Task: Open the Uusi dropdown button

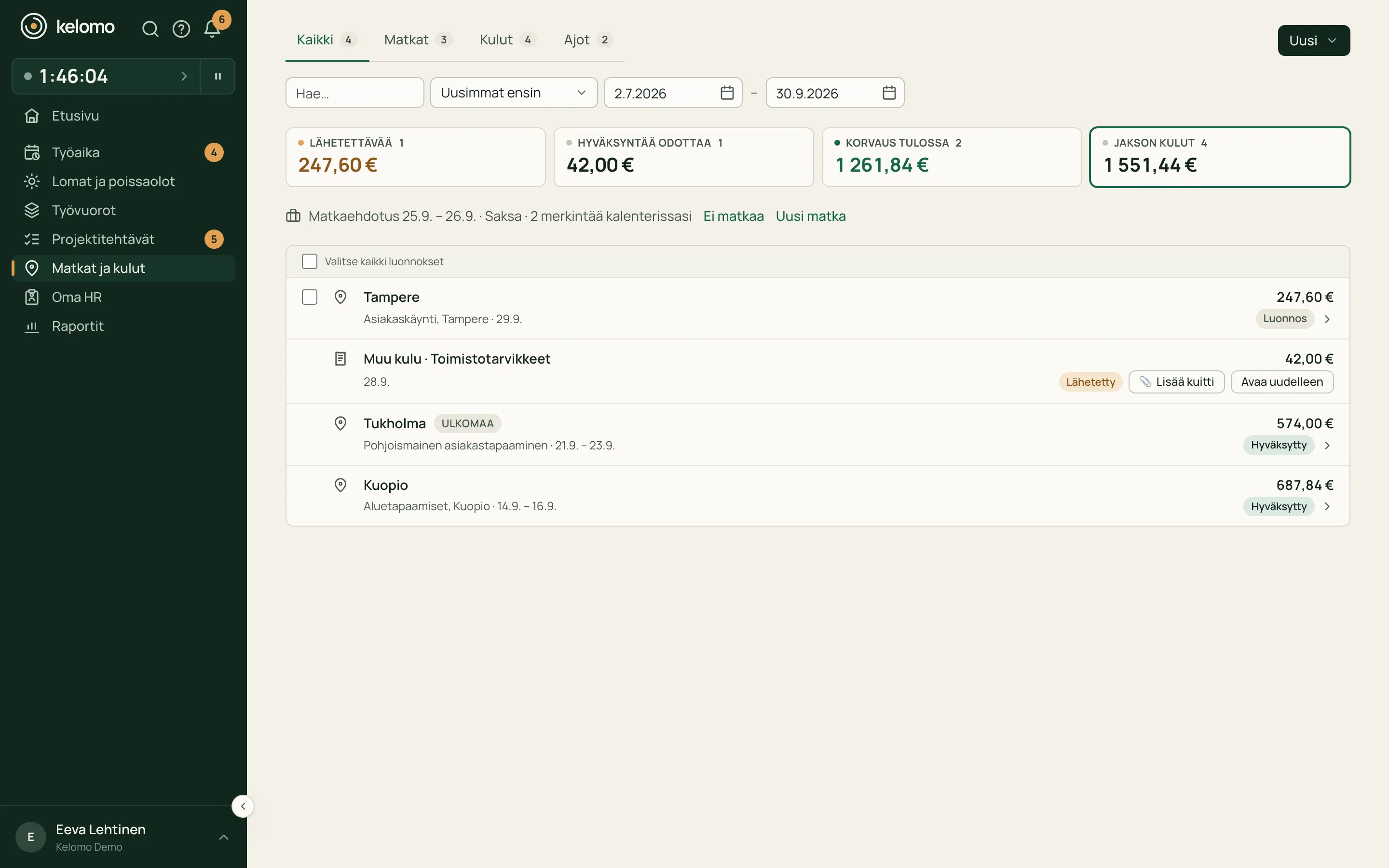Action: pyautogui.click(x=1313, y=40)
